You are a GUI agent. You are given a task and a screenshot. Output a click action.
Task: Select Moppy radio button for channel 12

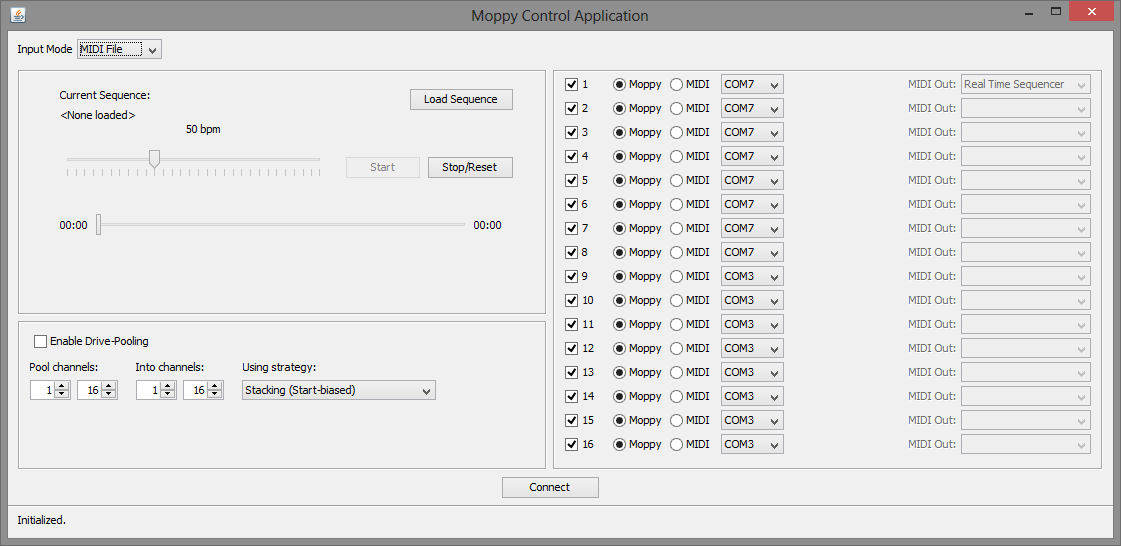pyautogui.click(x=620, y=348)
